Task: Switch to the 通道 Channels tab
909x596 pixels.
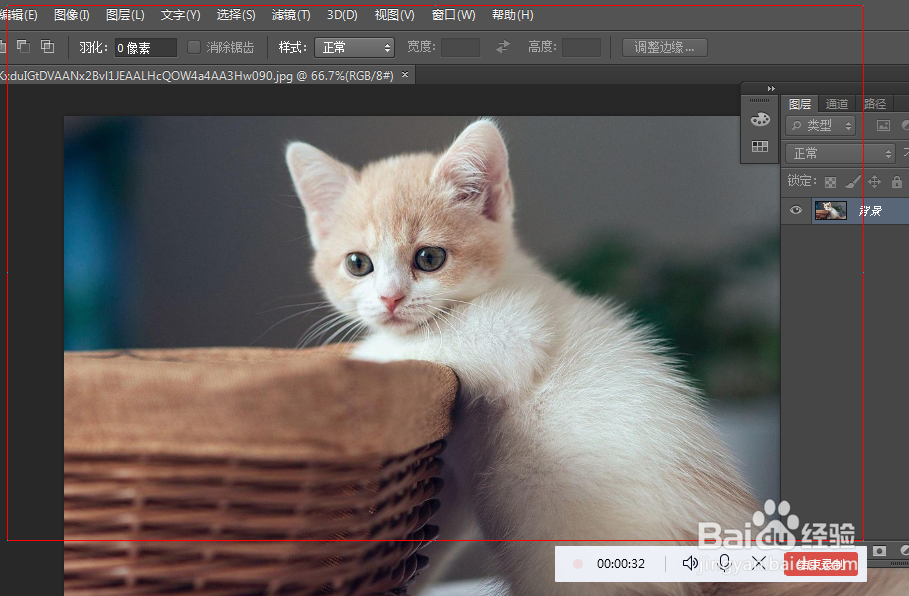Action: [837, 104]
